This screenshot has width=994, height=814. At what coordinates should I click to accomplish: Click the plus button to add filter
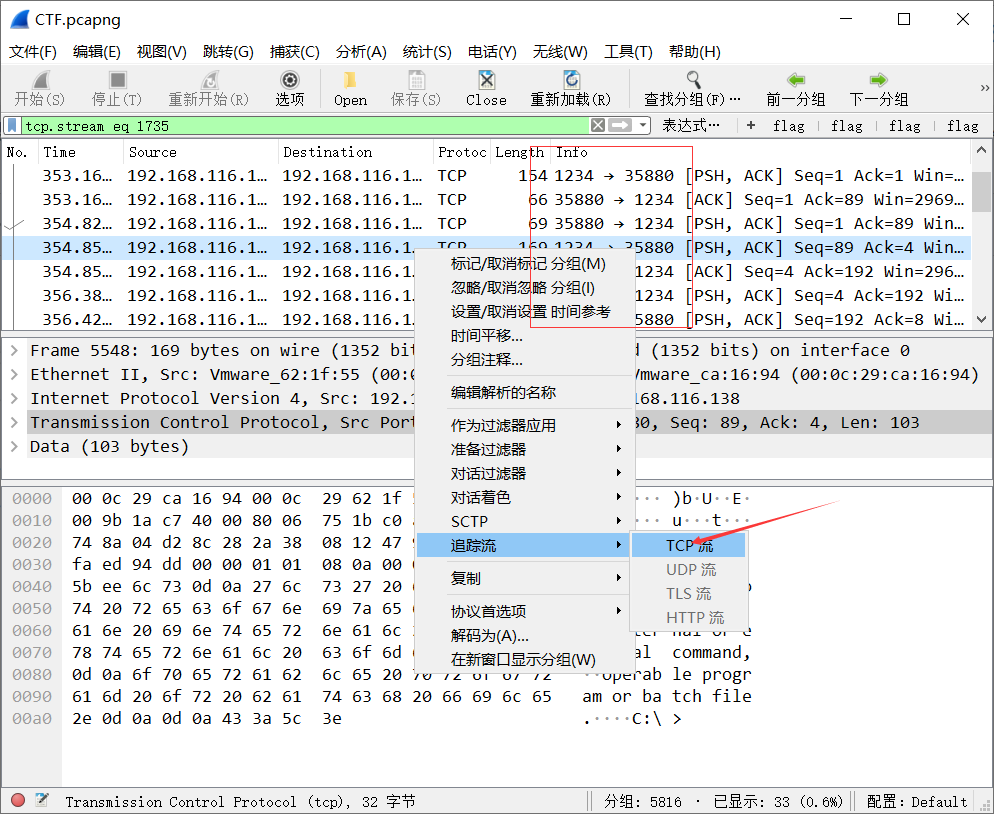(751, 126)
